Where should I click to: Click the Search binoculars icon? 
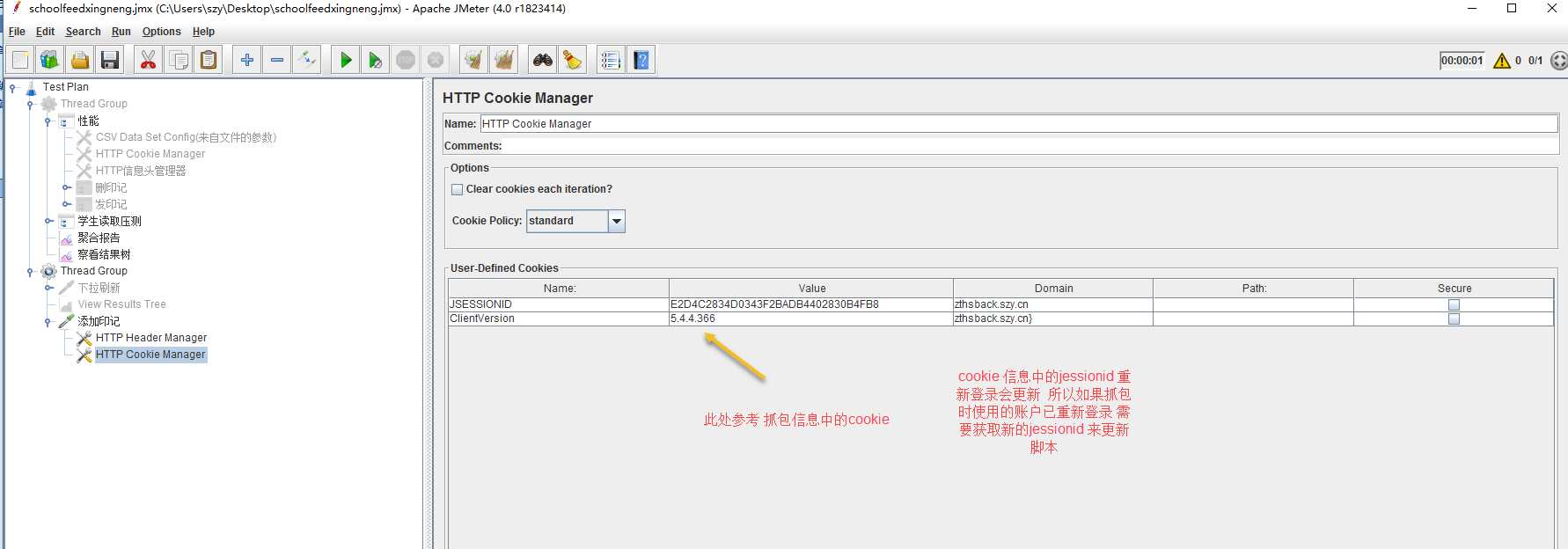pos(543,60)
